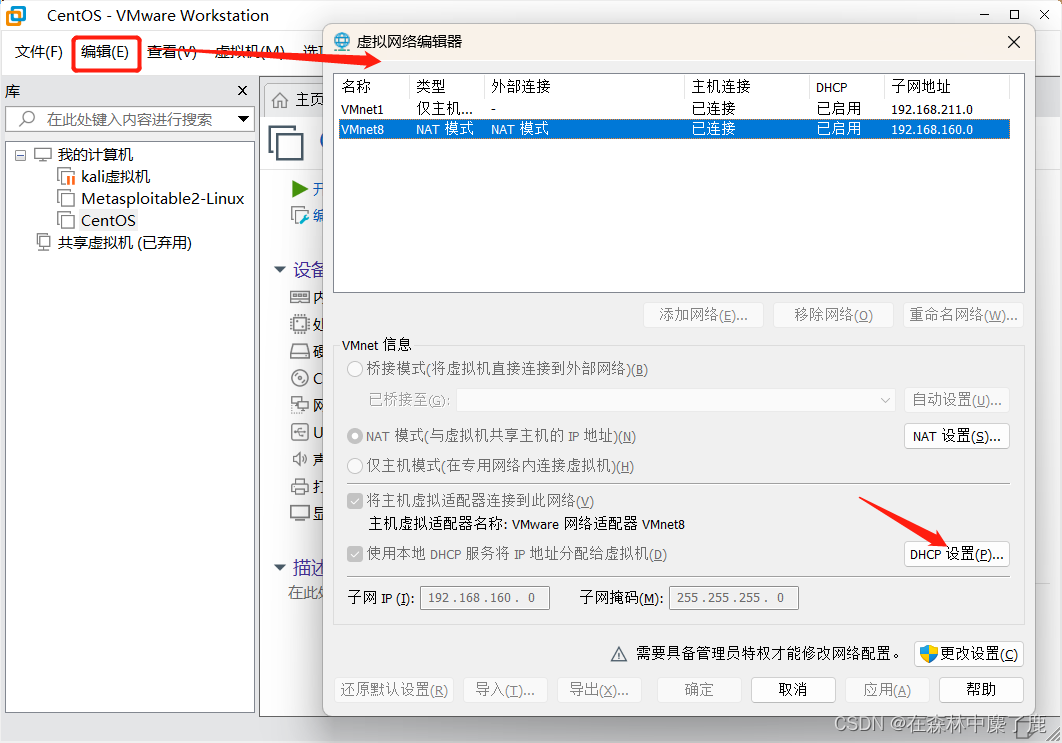Open NAT 设置(S)... button

957,436
